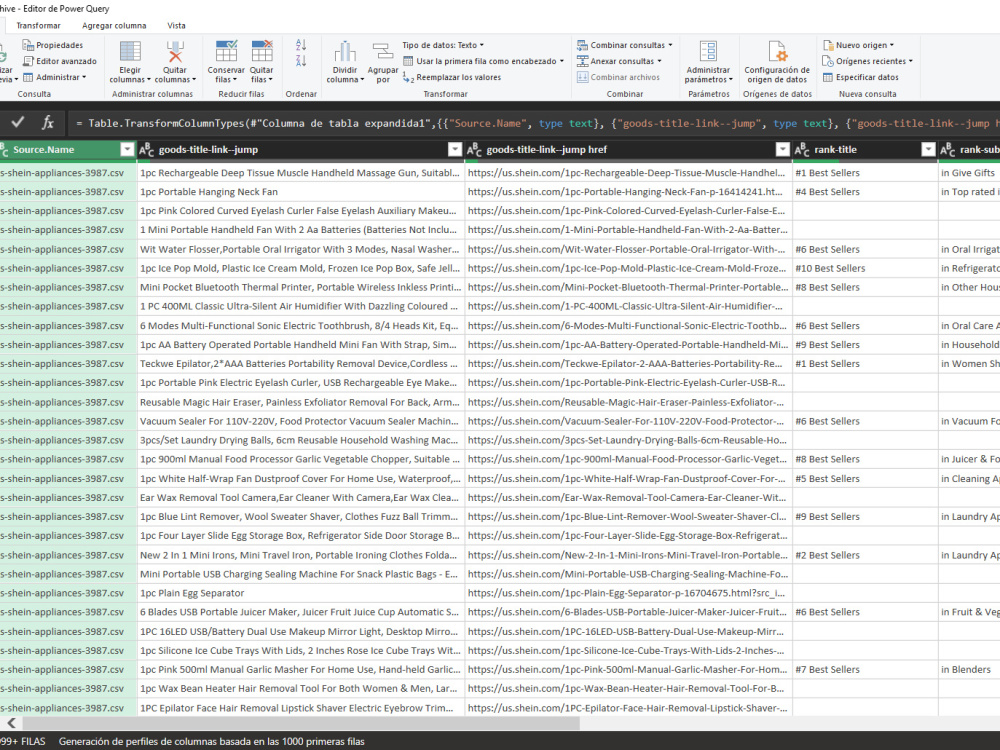The width and height of the screenshot is (1000, 750).
Task: Click the column profiling status bar text
Action: (212, 742)
